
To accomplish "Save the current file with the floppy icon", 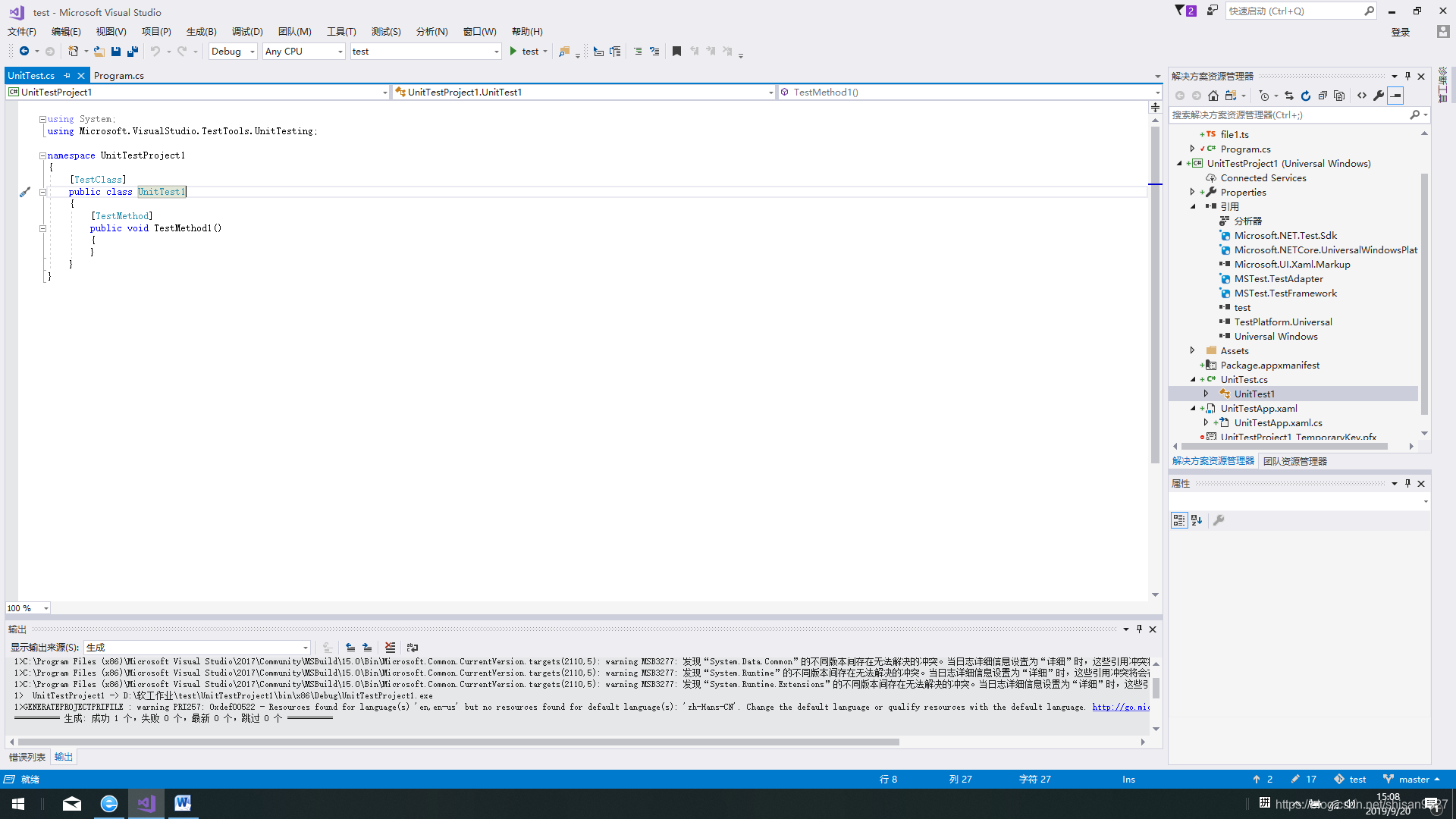I will [116, 52].
